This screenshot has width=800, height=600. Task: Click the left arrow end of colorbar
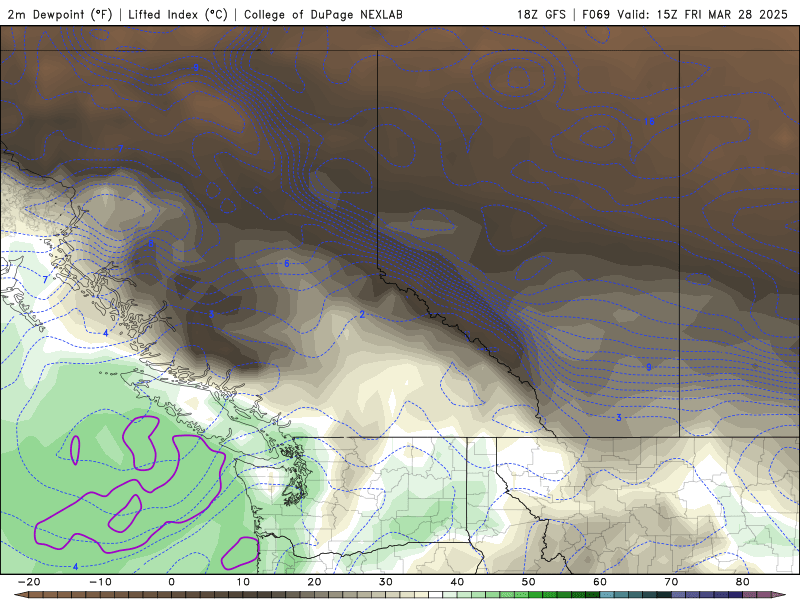click(x=21, y=595)
